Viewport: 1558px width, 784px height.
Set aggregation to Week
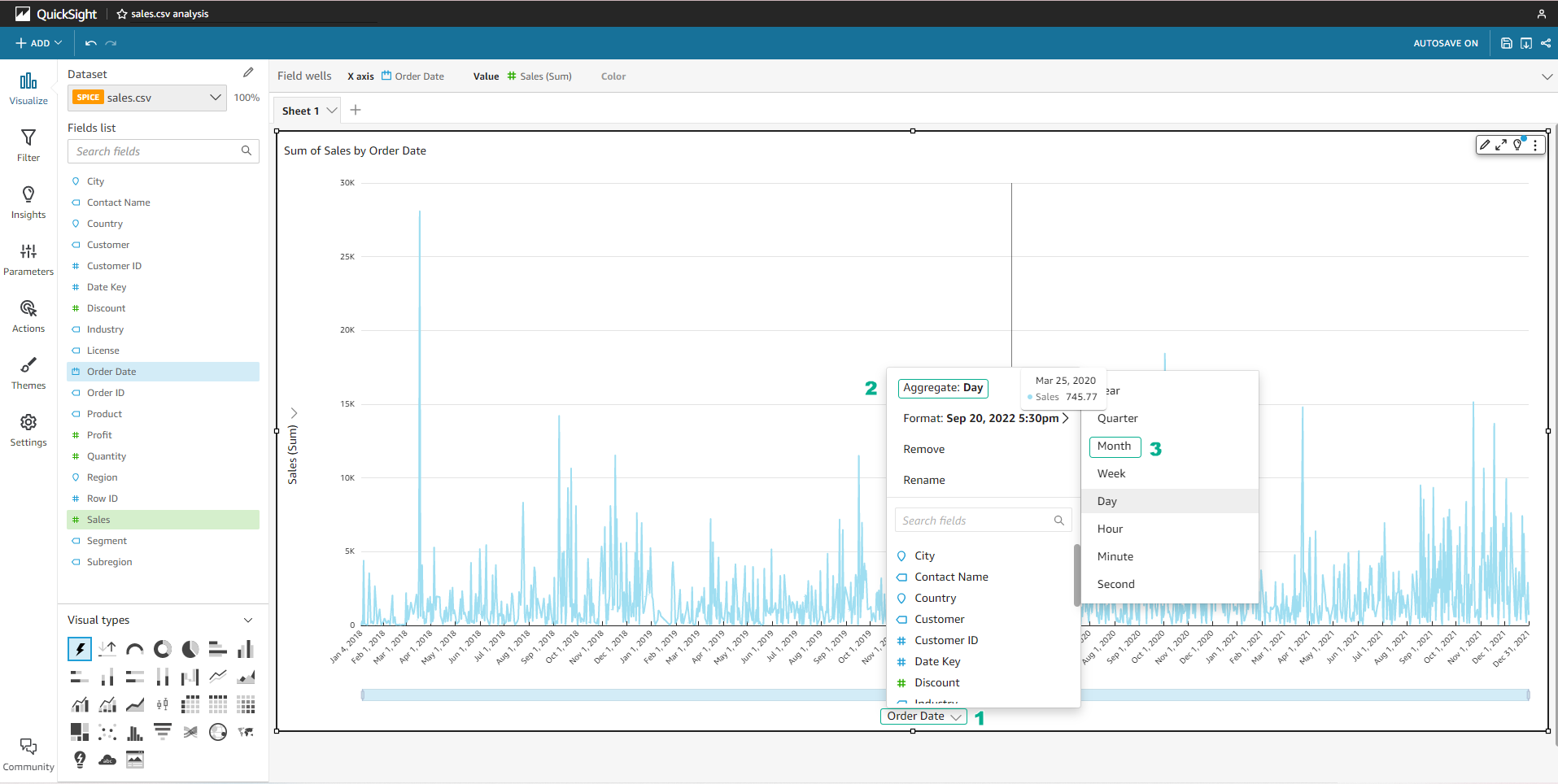[x=1111, y=473]
